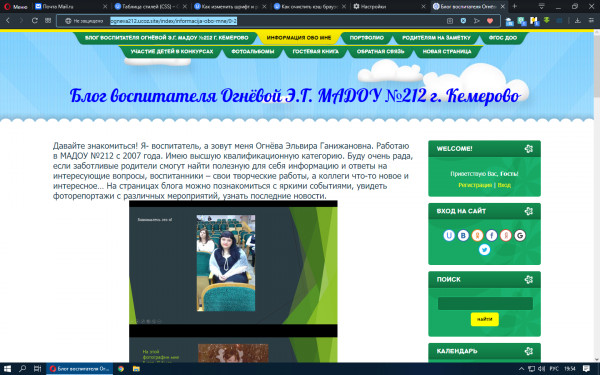Open the cloud folder extension icon
The width and height of the screenshot is (600, 375).
[x=509, y=21]
